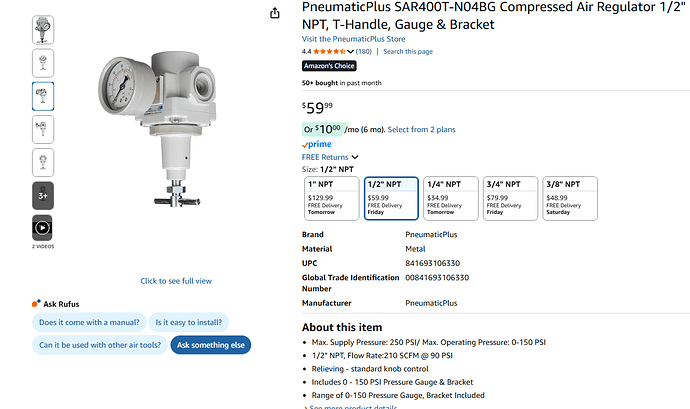690x409 pixels.
Task: Choose the 3/8" NPT size option
Action: pyautogui.click(x=570, y=198)
